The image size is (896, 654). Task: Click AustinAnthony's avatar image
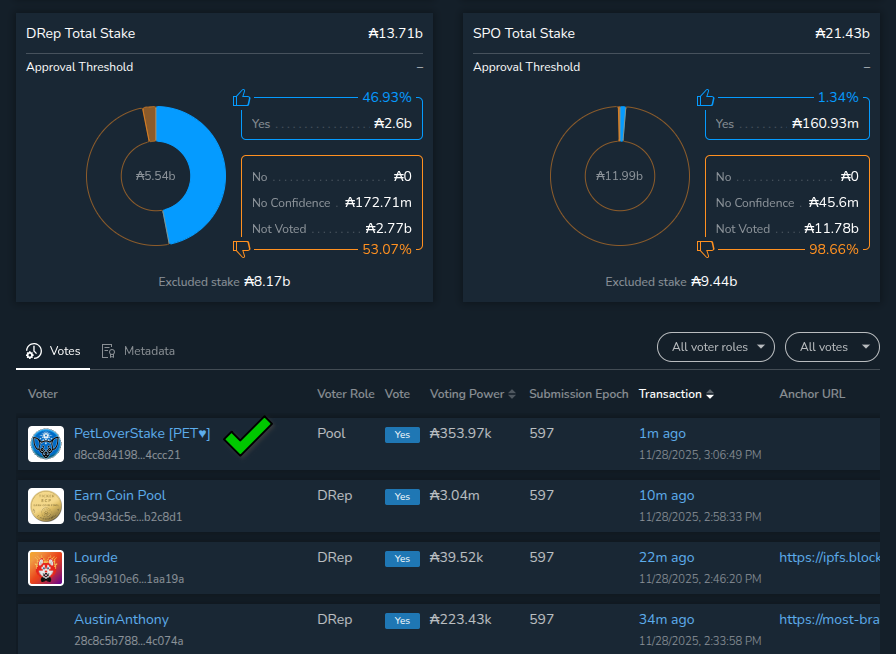[44, 629]
